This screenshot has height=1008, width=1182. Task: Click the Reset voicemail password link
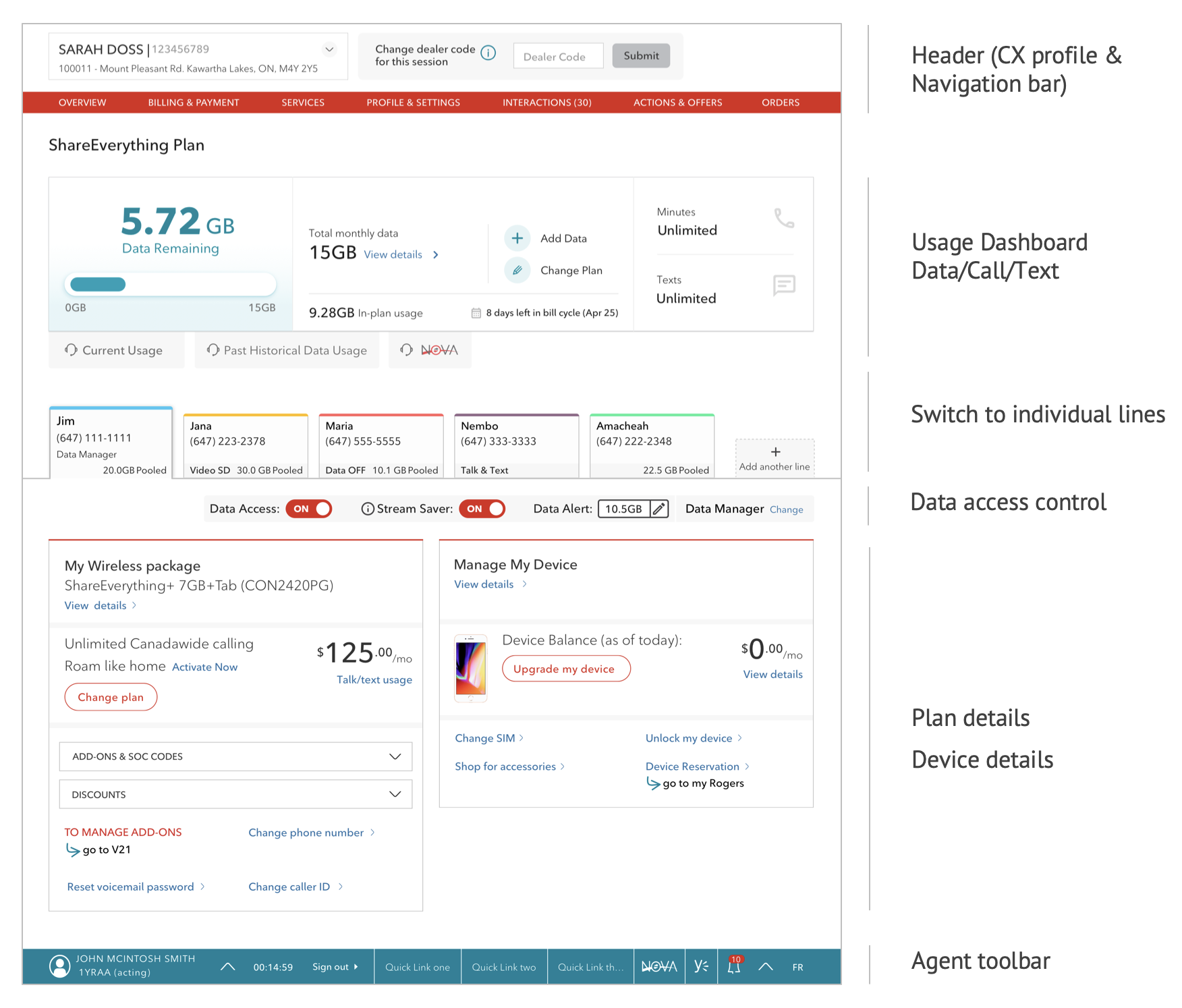pyautogui.click(x=131, y=887)
